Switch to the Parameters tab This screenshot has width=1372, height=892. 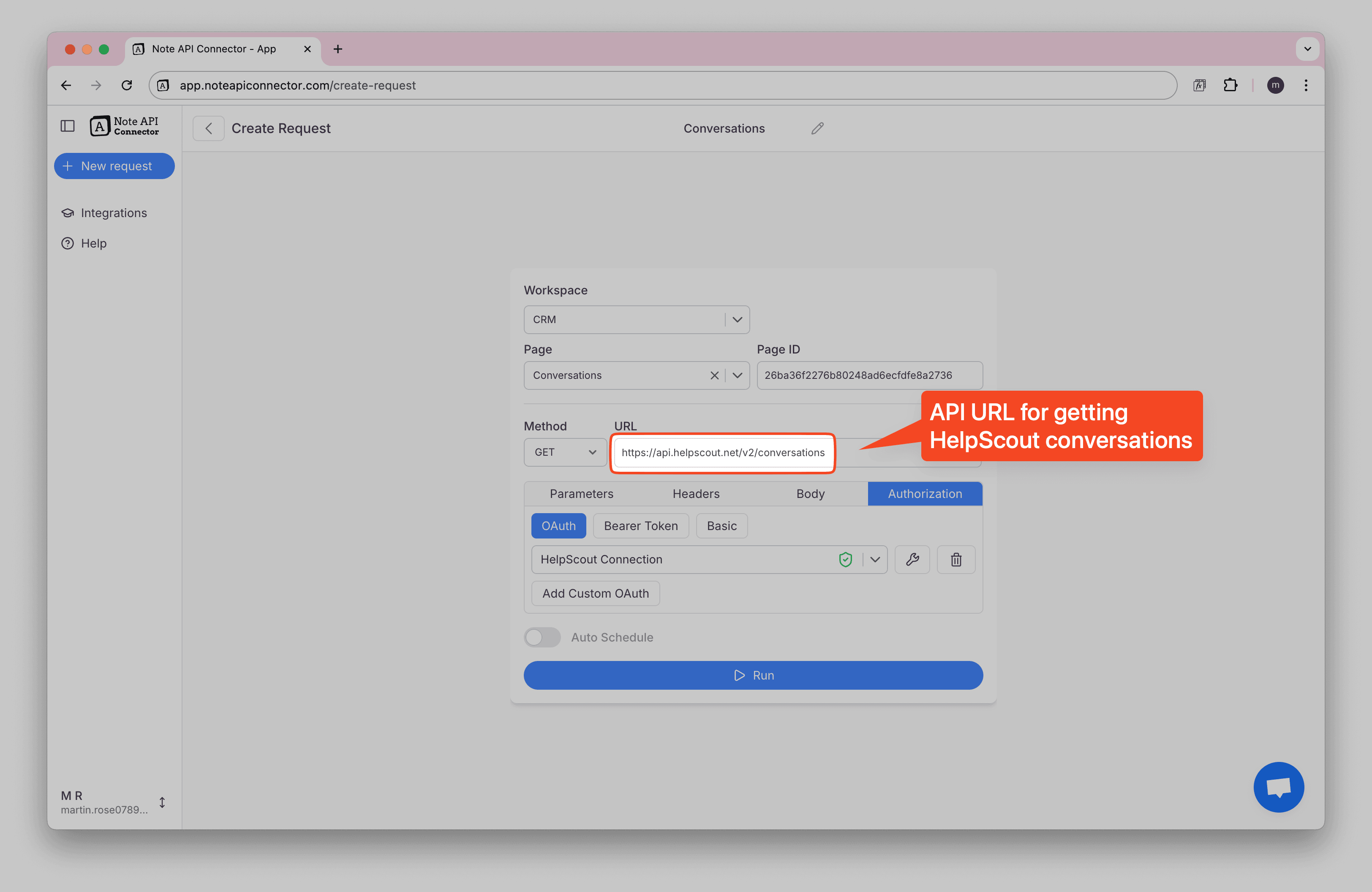click(x=581, y=494)
